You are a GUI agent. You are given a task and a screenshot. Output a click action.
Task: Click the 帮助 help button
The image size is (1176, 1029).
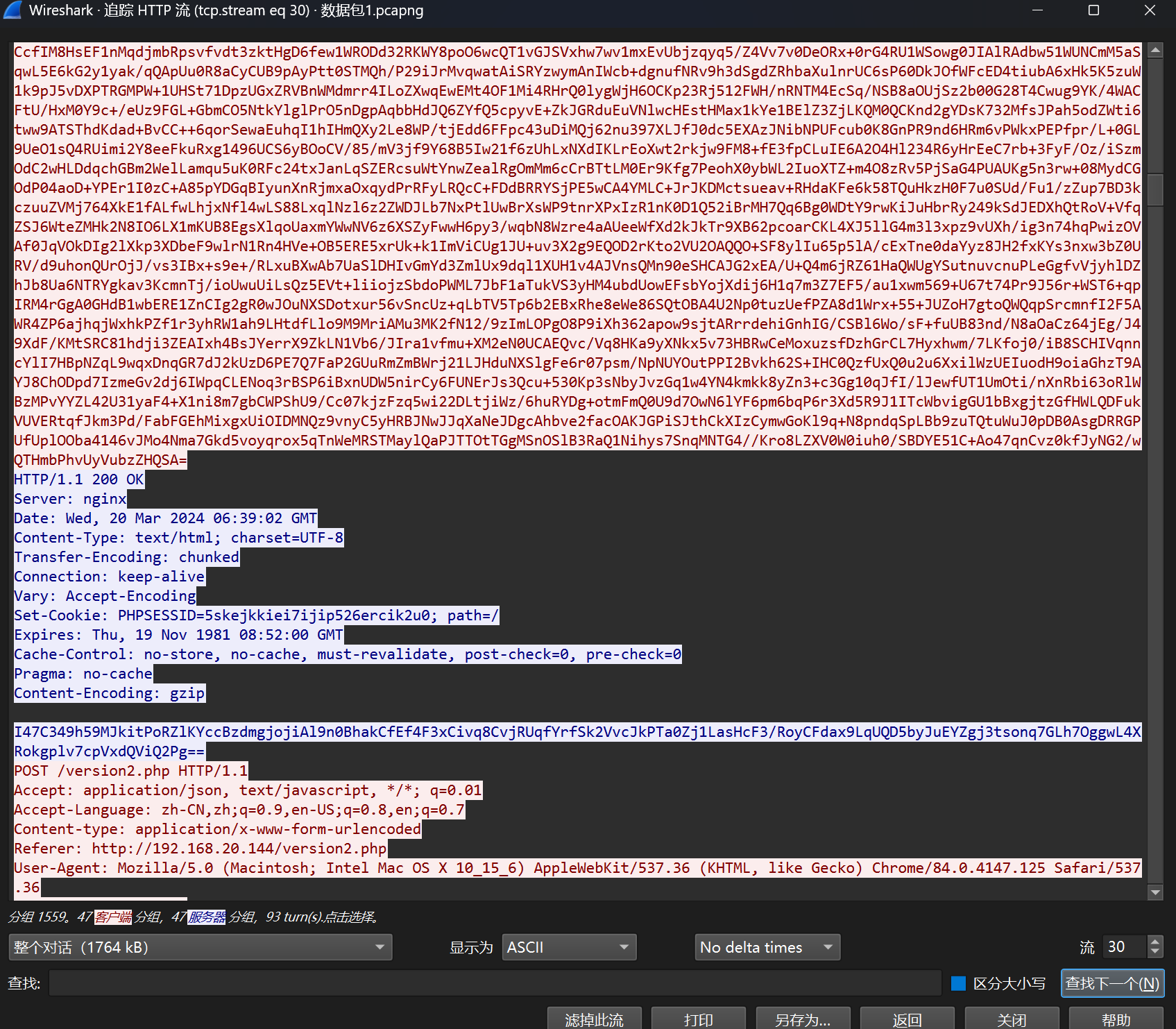1116,1019
